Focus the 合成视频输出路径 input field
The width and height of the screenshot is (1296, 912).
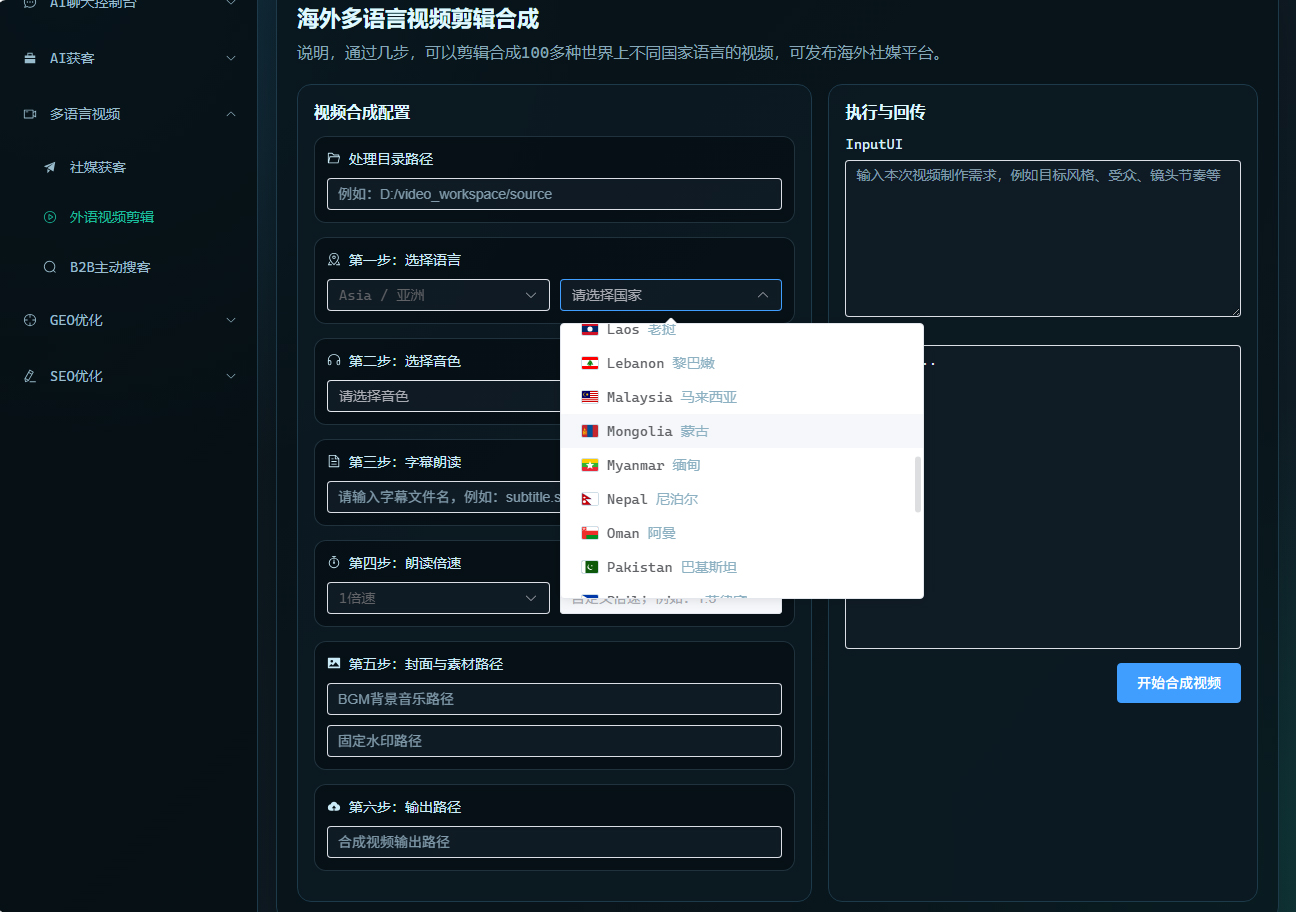554,842
